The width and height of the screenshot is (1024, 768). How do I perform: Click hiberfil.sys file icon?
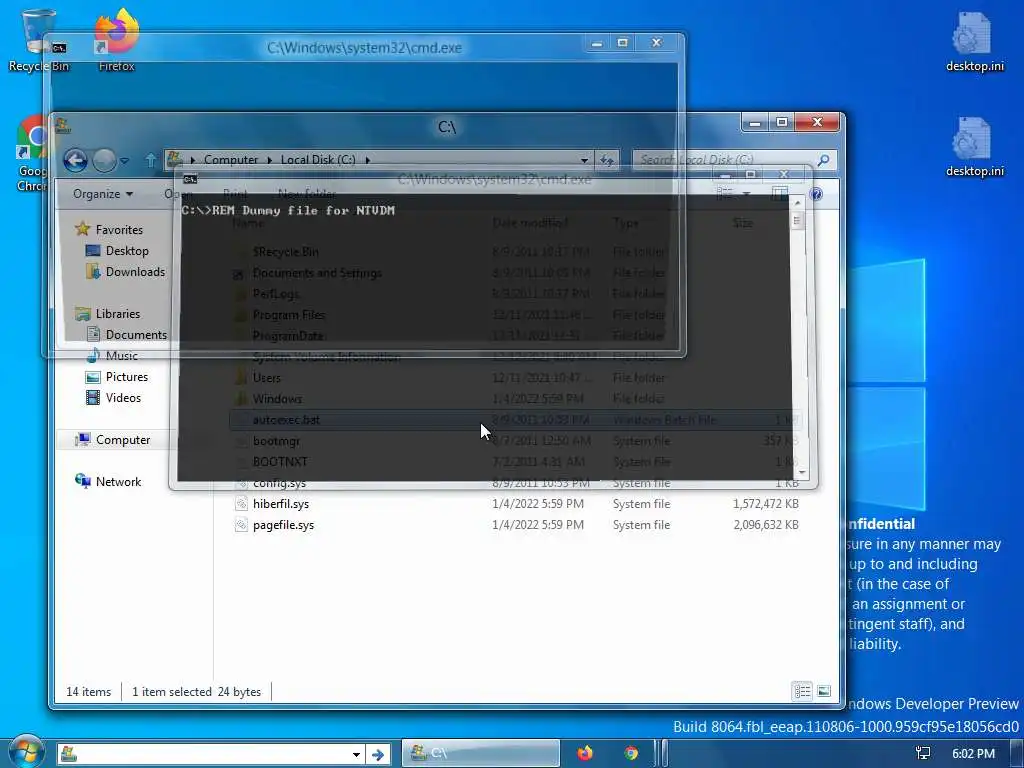pyautogui.click(x=242, y=504)
